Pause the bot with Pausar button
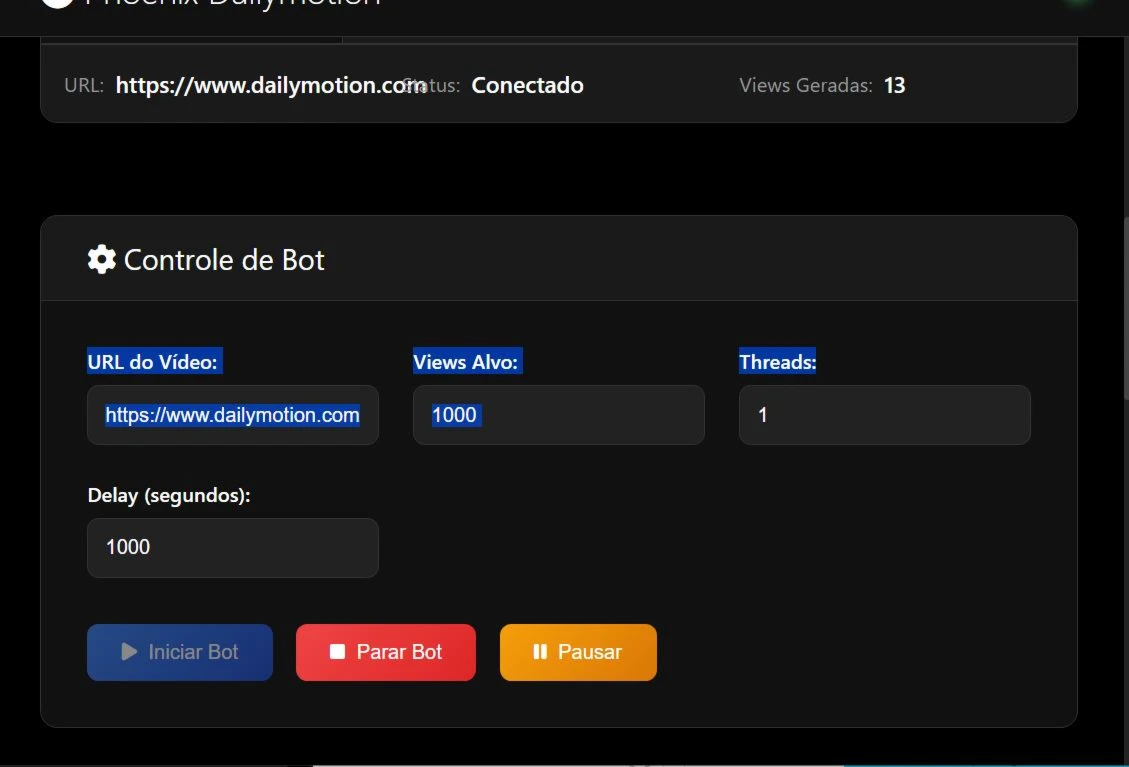The image size is (1129, 767). point(578,652)
